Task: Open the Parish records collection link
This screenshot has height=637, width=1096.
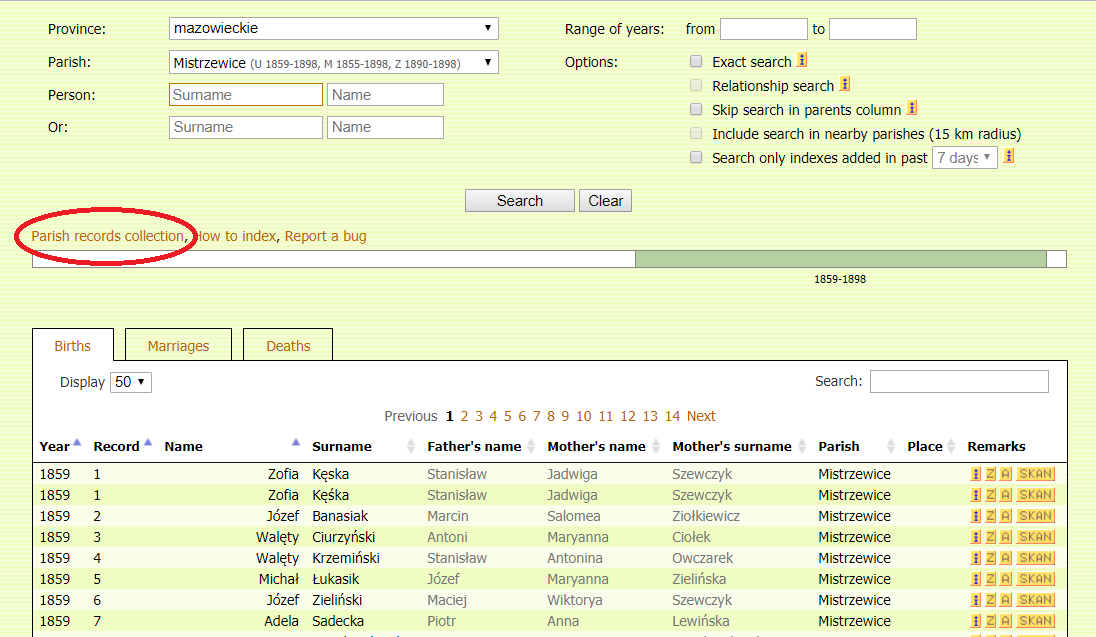Action: [x=108, y=236]
